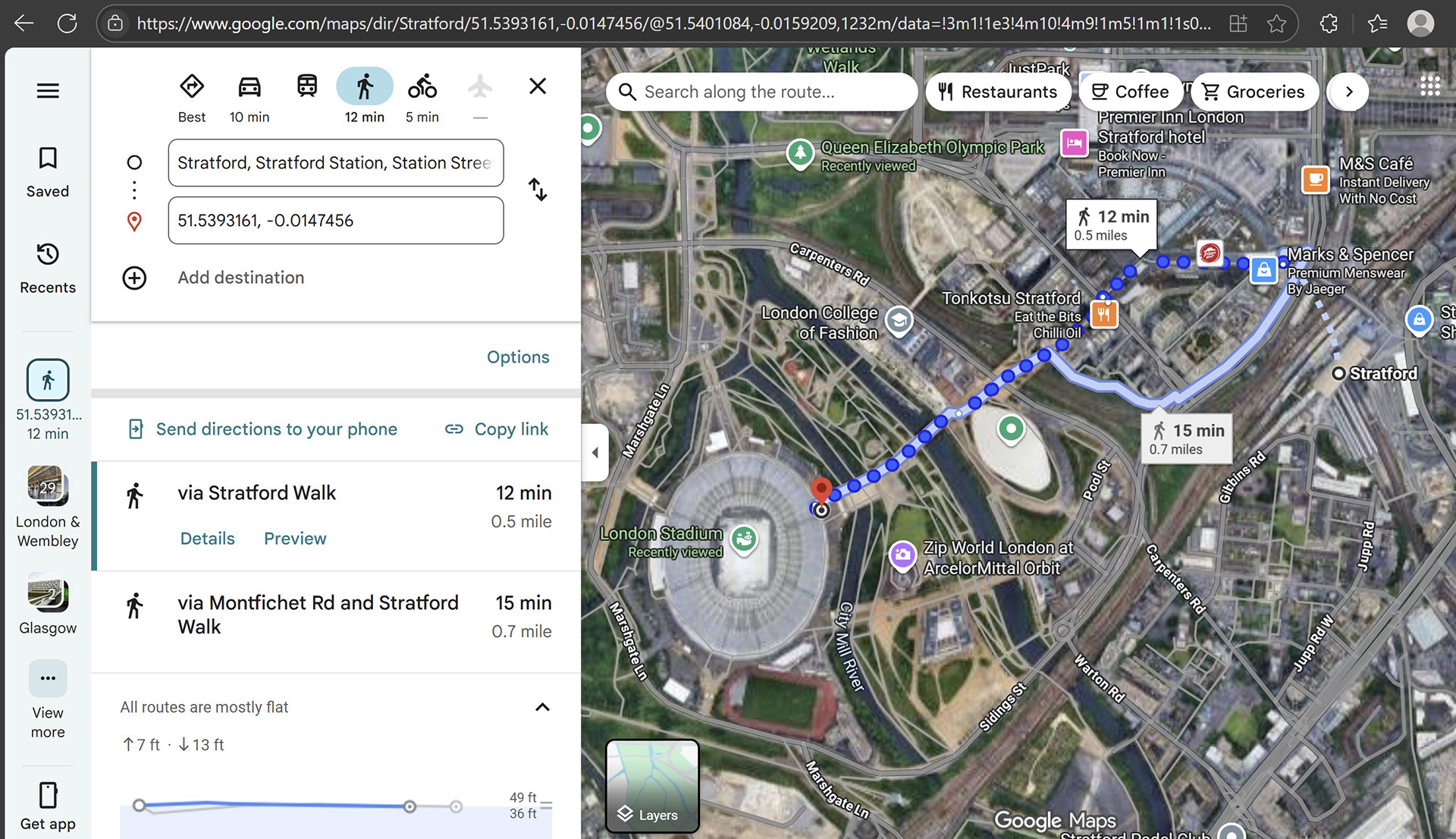Image resolution: width=1456 pixels, height=839 pixels.
Task: Select the transit travel mode icon
Action: (307, 87)
